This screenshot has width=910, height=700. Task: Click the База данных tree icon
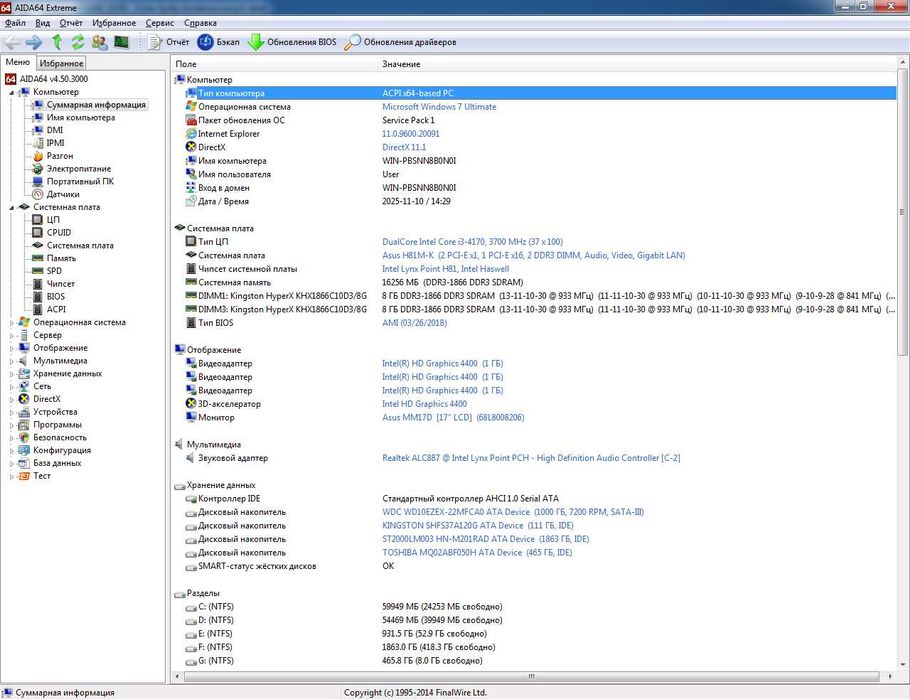24,463
